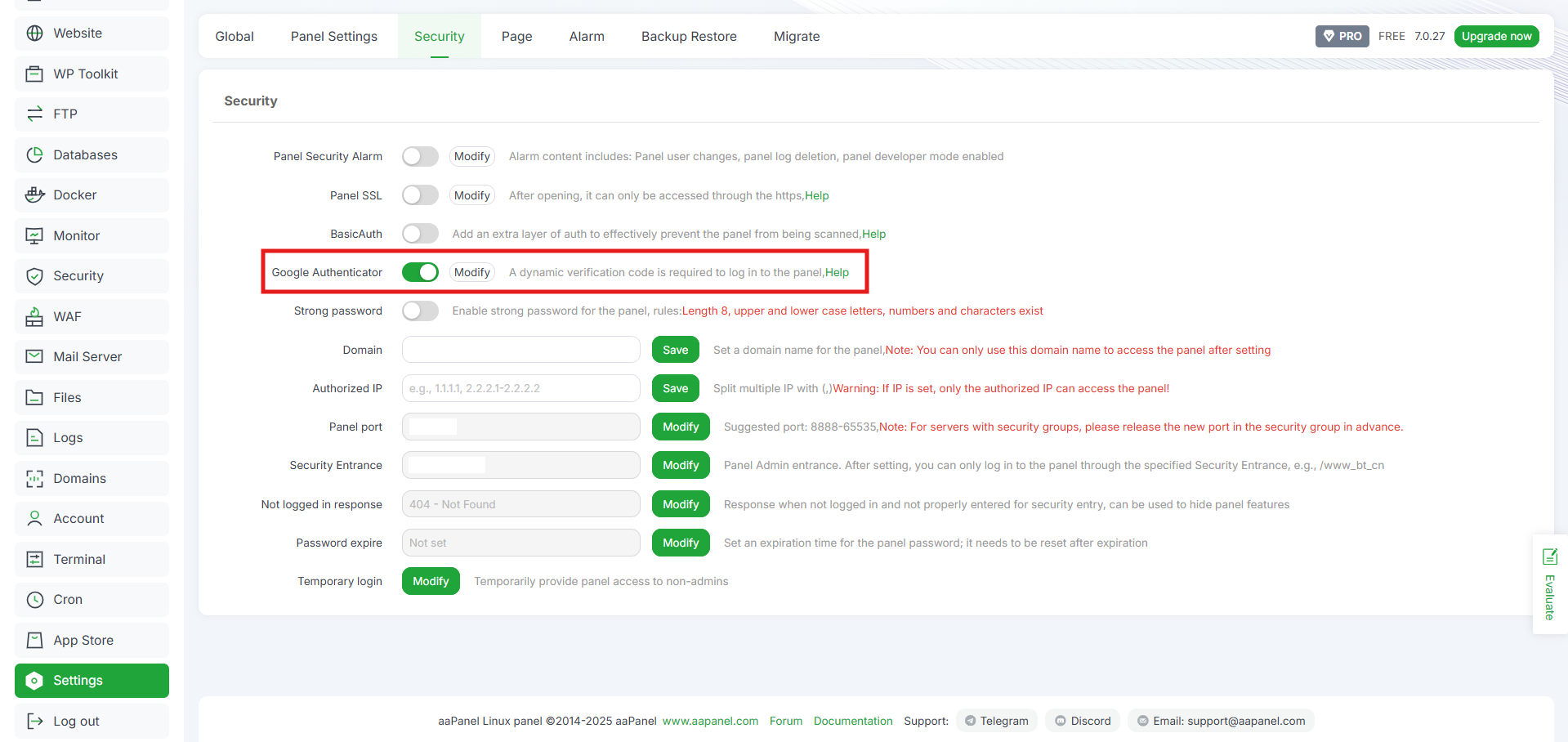
Task: Modify the Panel port
Action: (681, 427)
